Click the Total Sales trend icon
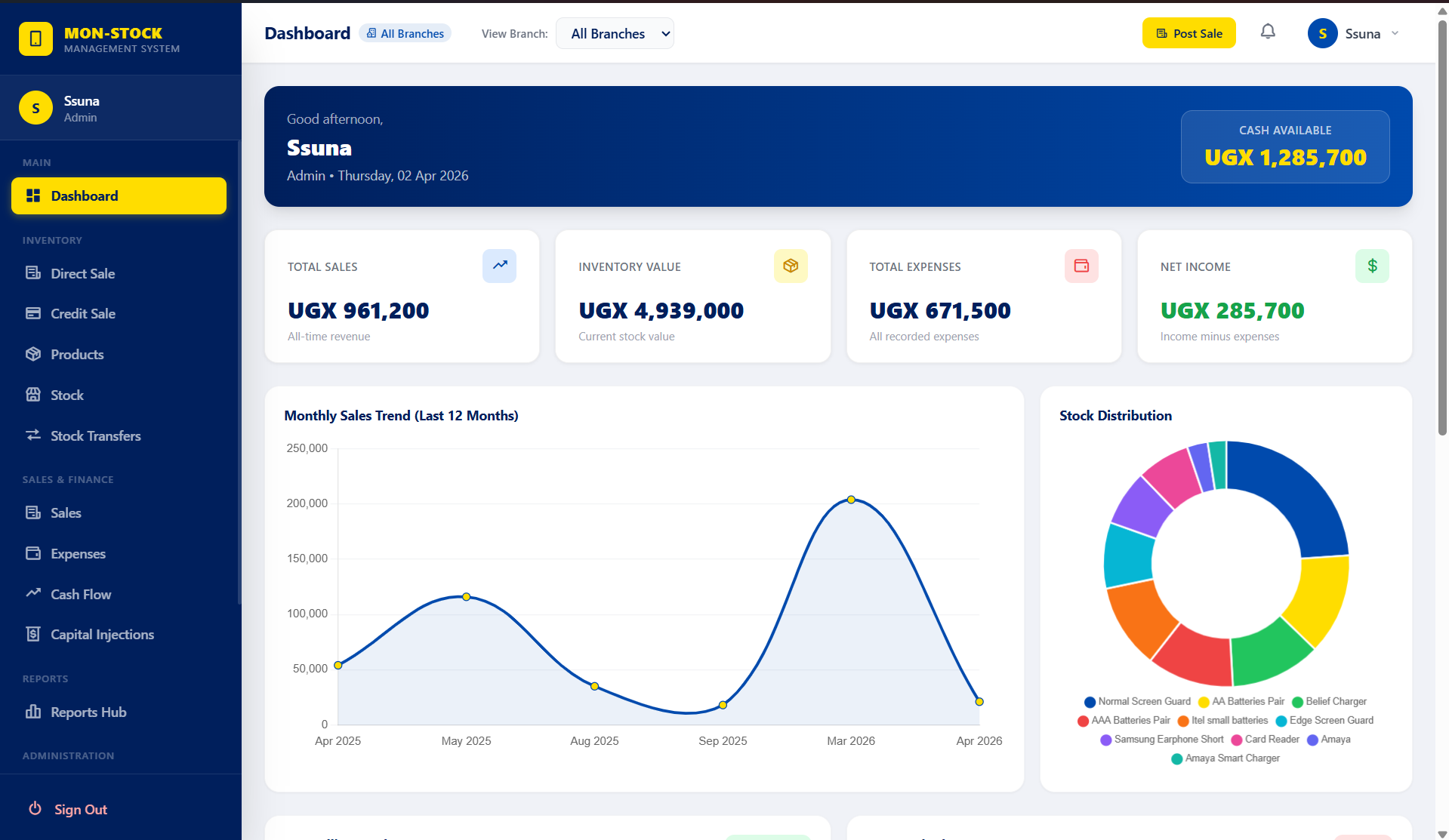This screenshot has width=1449, height=840. [499, 266]
